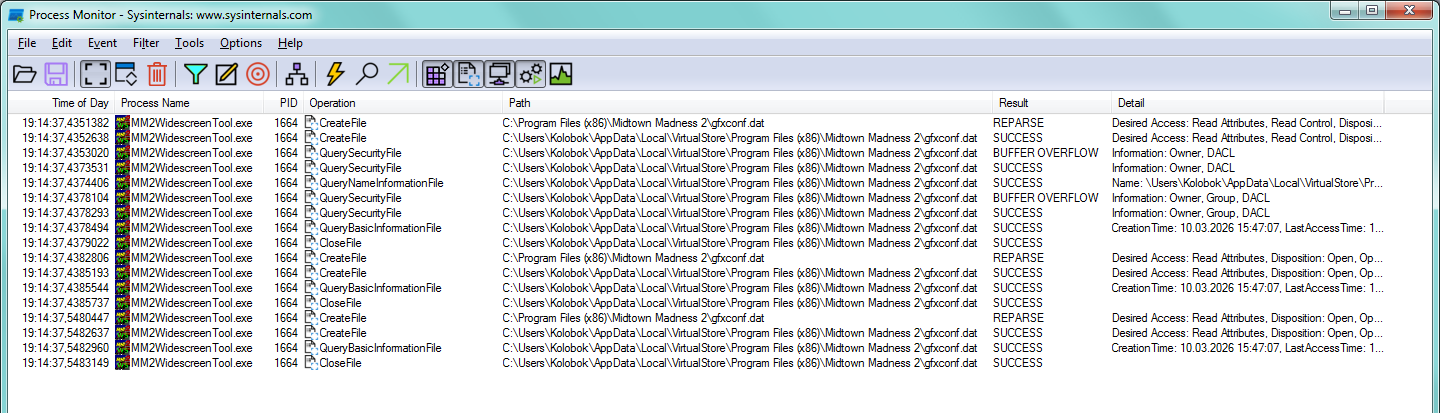Select the event at 19:14:37,4351382
This screenshot has height=413, width=1440.
point(696,123)
